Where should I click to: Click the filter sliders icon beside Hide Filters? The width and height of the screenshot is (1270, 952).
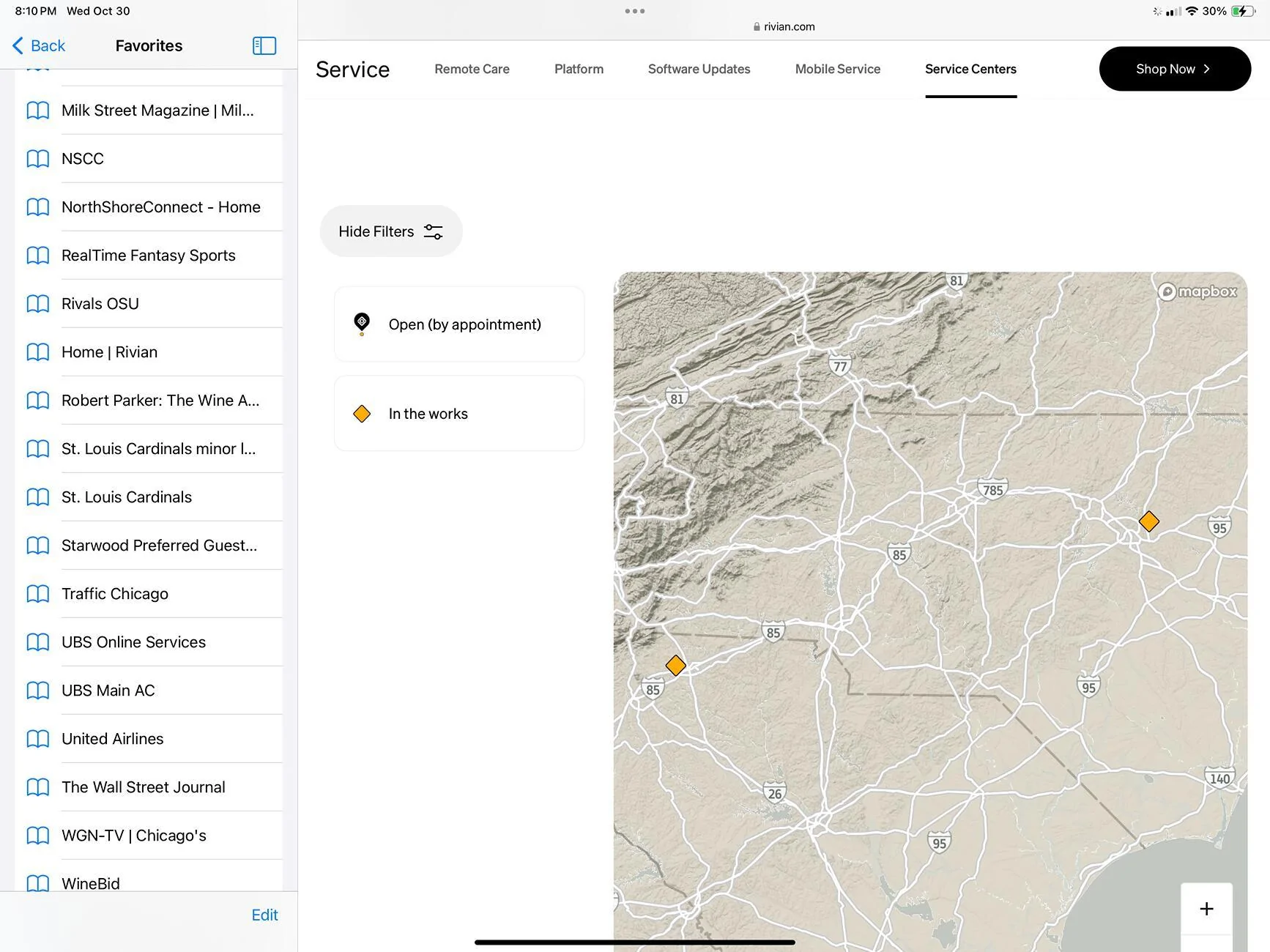[x=434, y=231]
